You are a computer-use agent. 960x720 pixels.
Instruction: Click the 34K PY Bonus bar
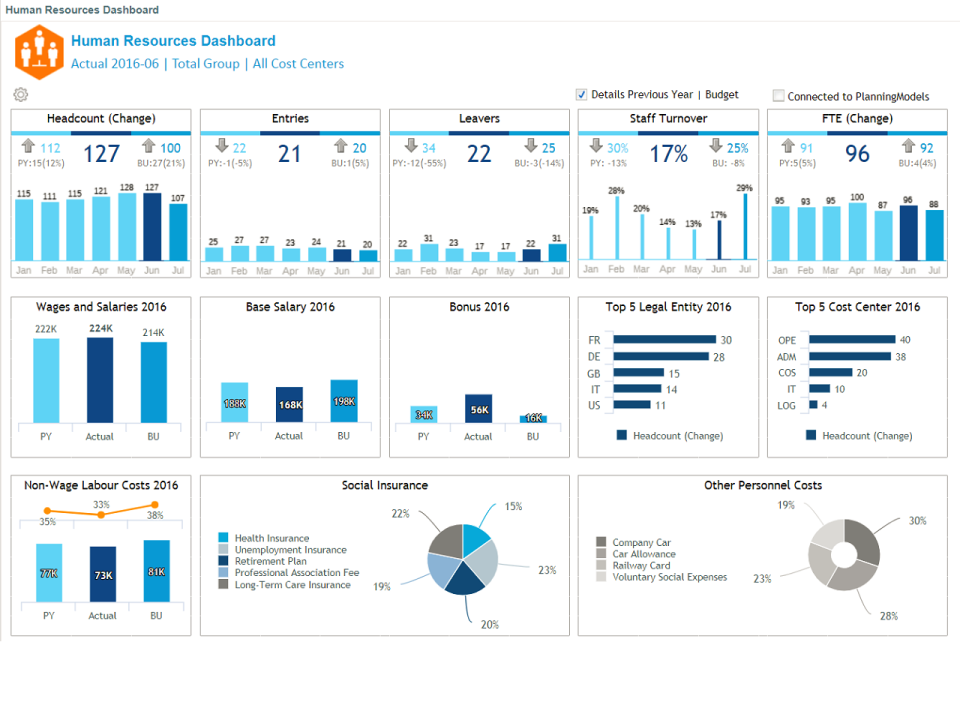(424, 414)
